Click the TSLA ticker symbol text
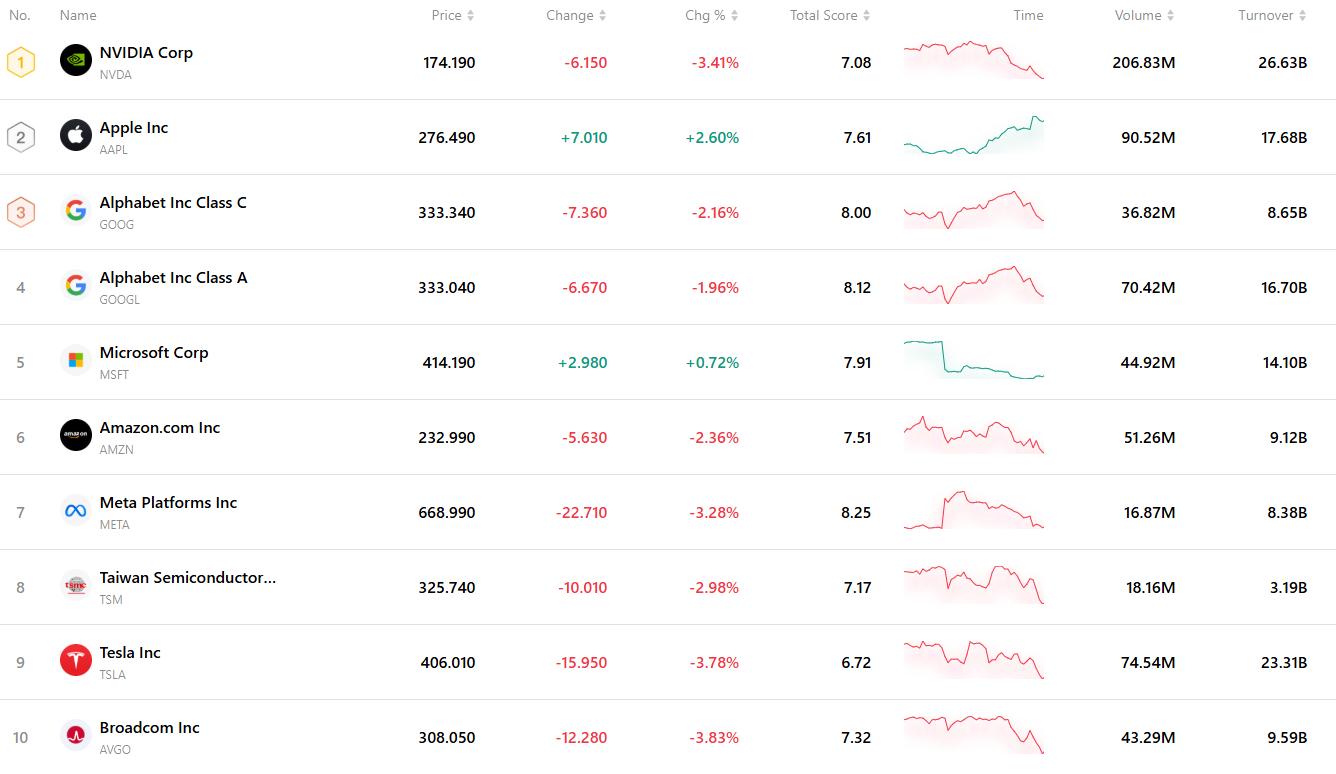This screenshot has height=774, width=1336. click(113, 675)
